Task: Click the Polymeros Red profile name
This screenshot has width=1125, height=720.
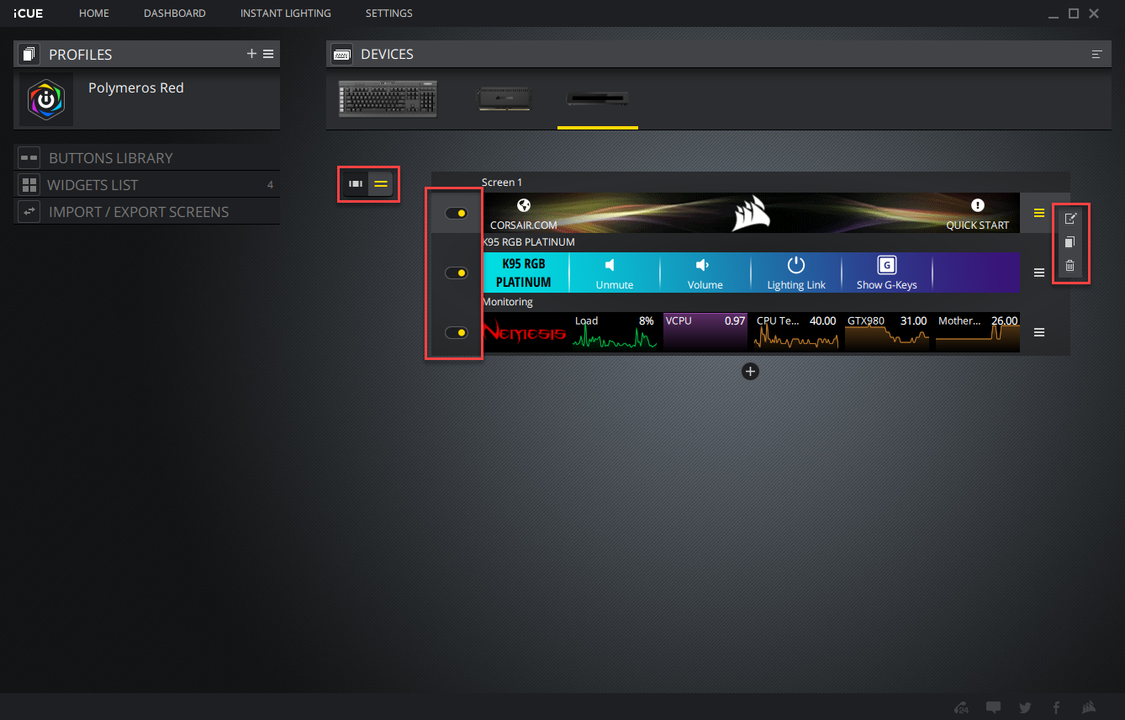Action: [136, 87]
